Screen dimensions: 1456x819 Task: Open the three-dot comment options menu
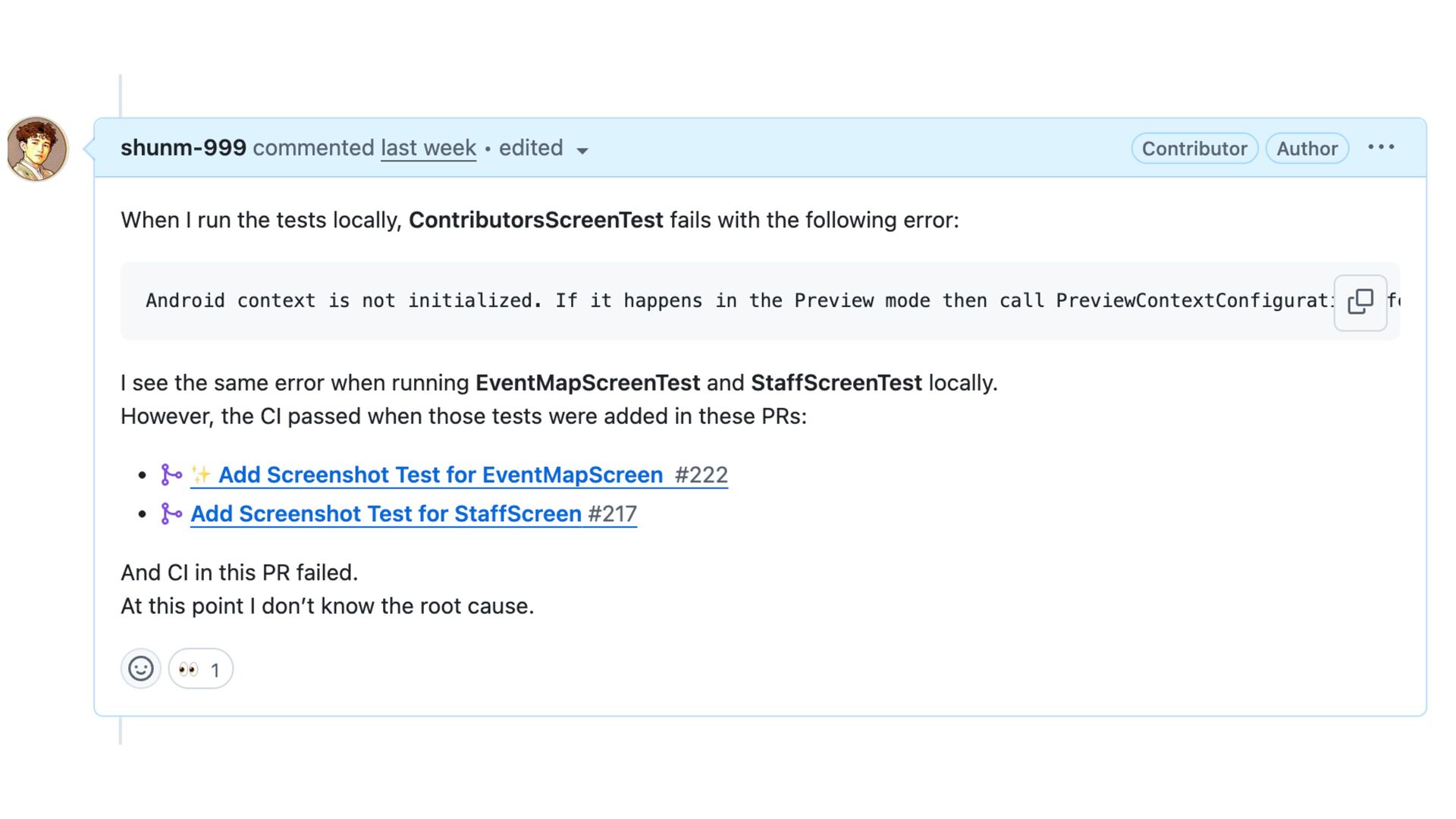(1381, 147)
